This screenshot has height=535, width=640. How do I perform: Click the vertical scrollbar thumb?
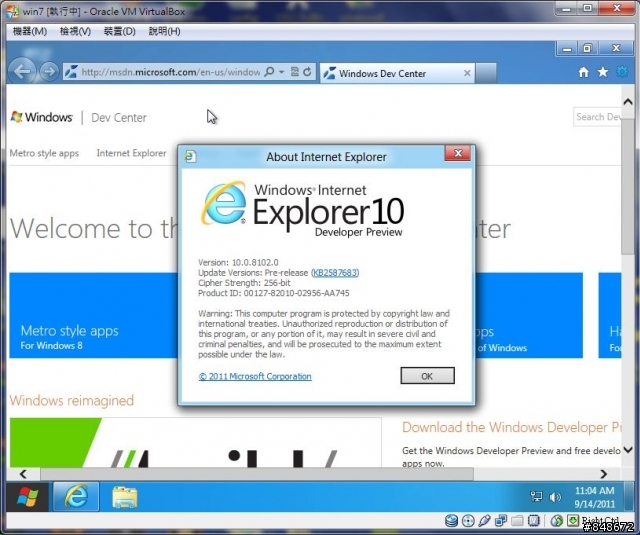(x=628, y=186)
